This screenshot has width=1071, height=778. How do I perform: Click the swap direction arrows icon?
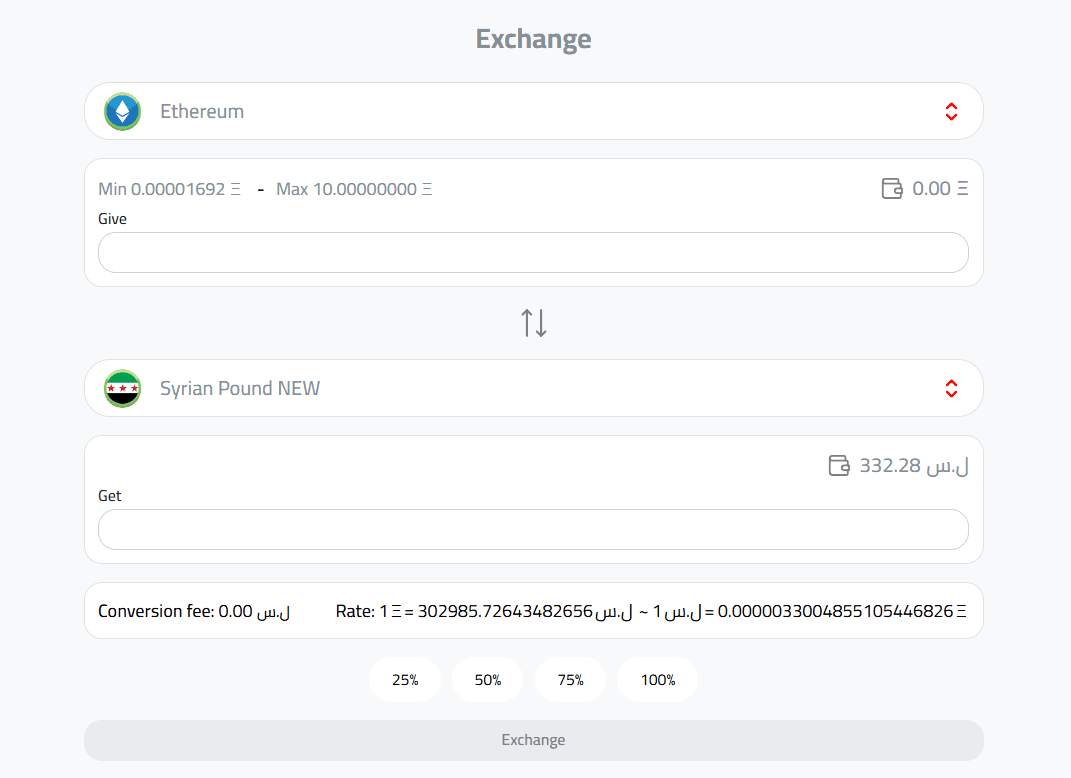pos(533,322)
